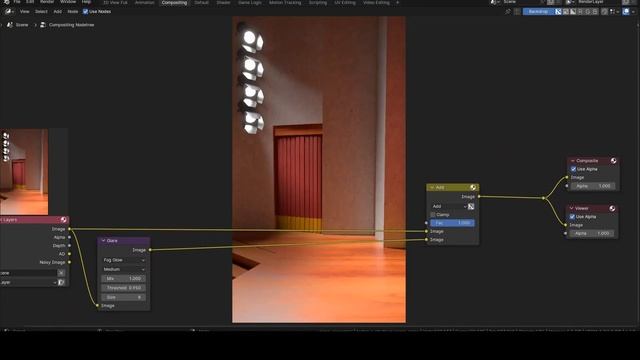The image size is (640, 360).
Task: Adjust the Composite node Alpha field
Action: tap(592, 186)
